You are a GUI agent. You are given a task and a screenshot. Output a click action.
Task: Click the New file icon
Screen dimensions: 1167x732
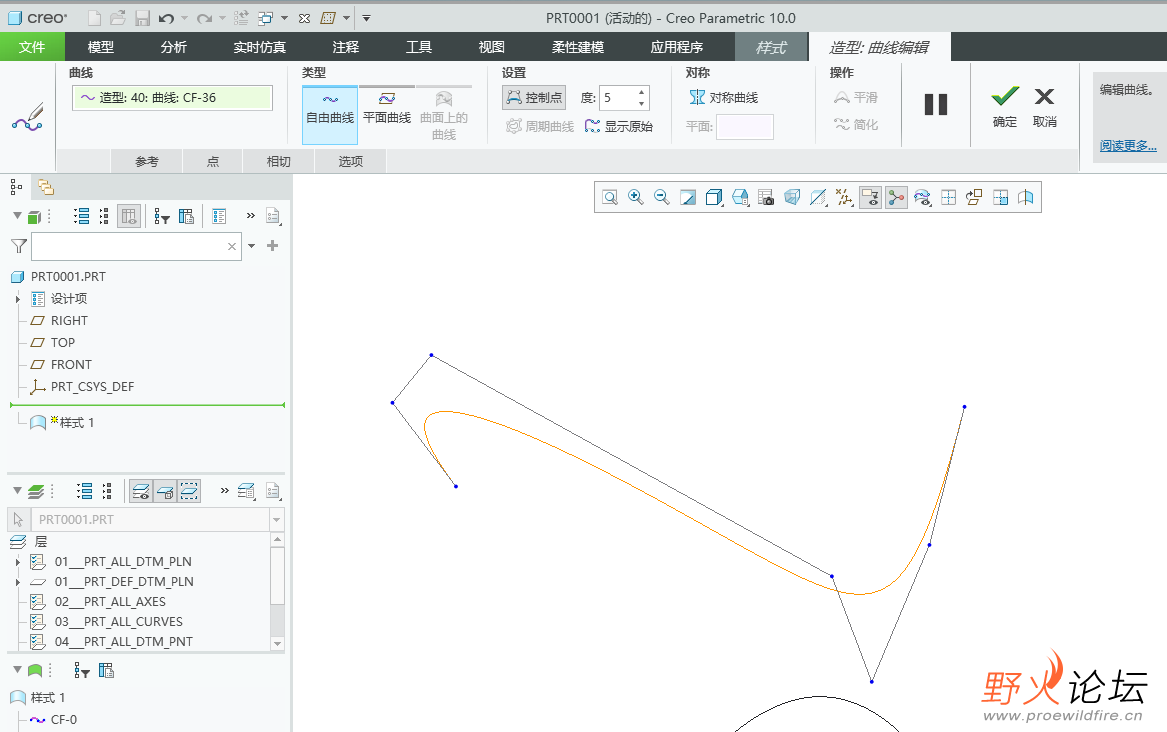(94, 18)
